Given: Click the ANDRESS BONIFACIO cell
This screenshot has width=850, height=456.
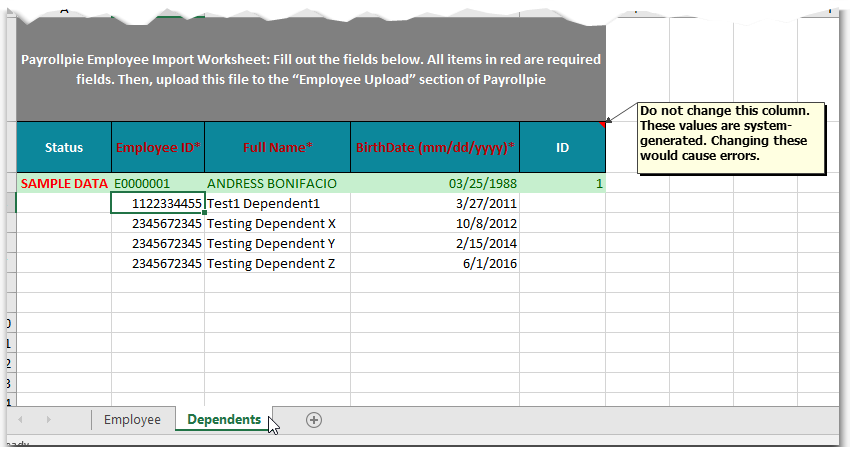Looking at the screenshot, I should 278,183.
